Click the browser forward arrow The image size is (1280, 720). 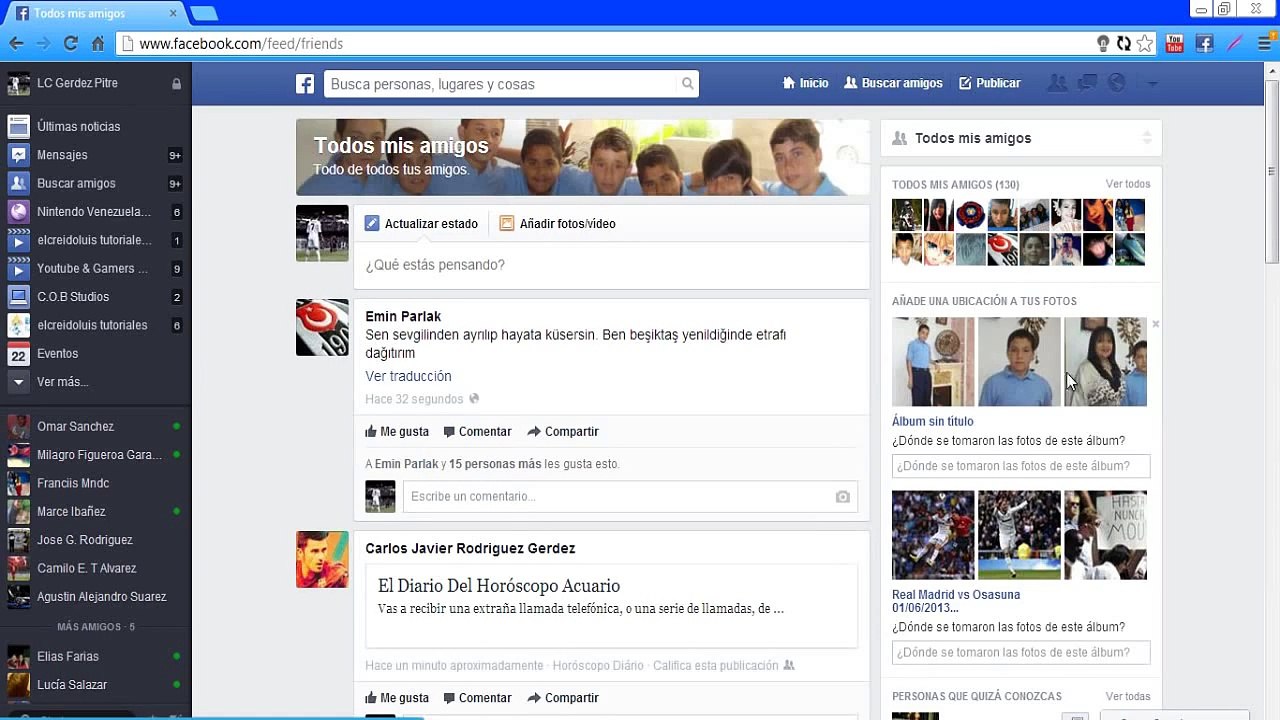click(43, 44)
